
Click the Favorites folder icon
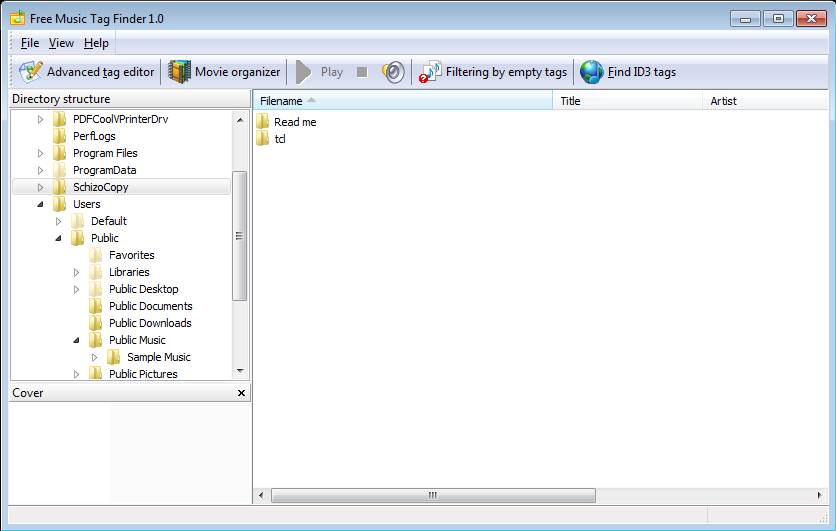point(96,255)
